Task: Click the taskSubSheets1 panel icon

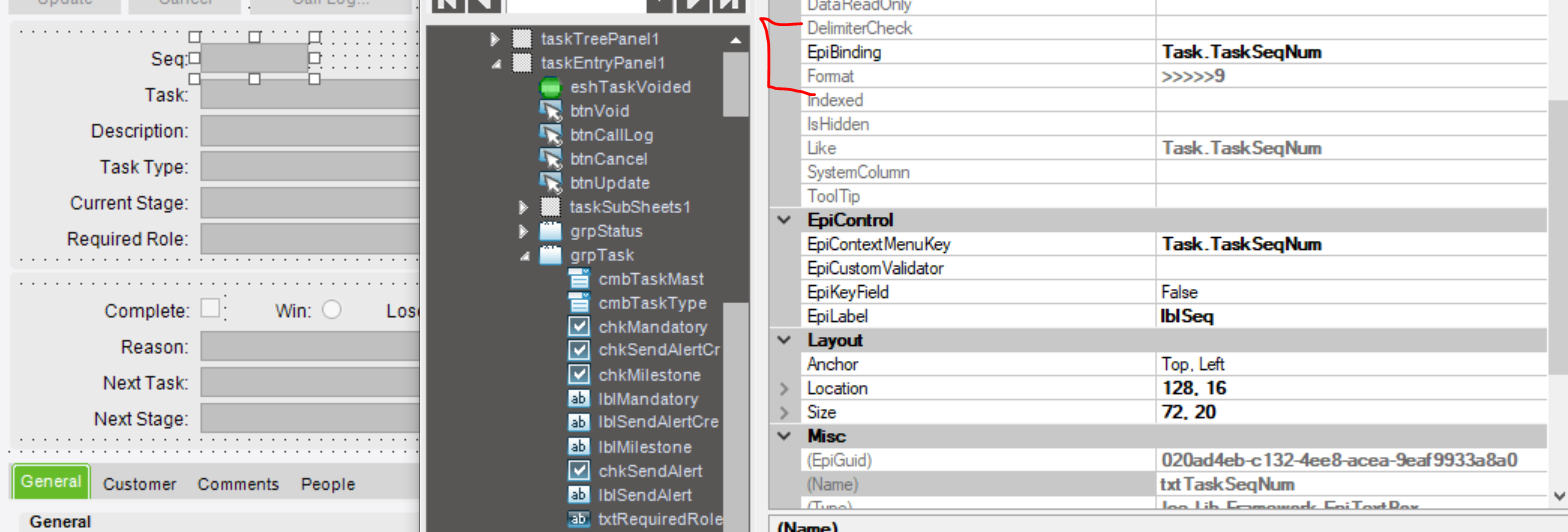Action: [550, 207]
